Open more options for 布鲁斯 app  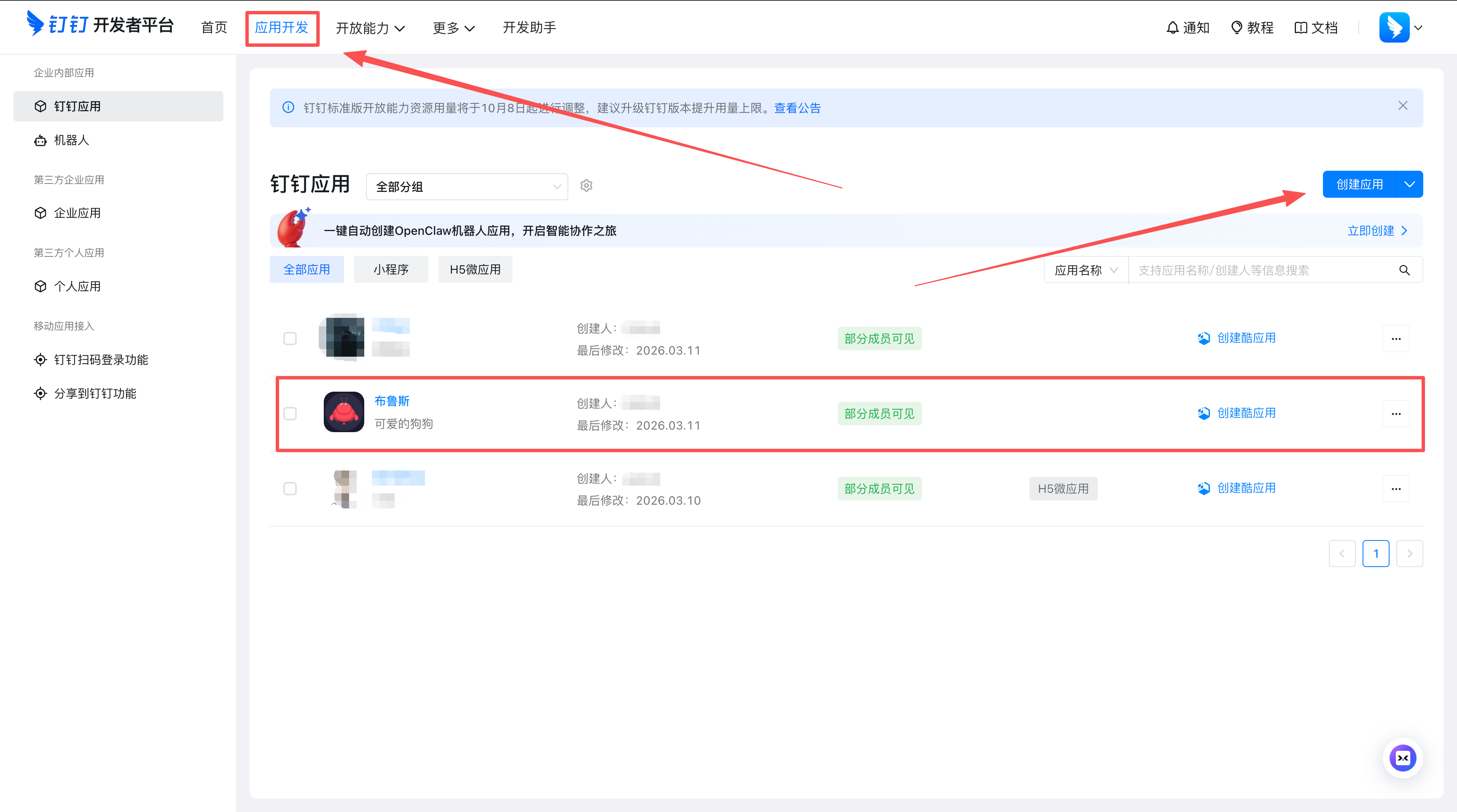coord(1395,413)
